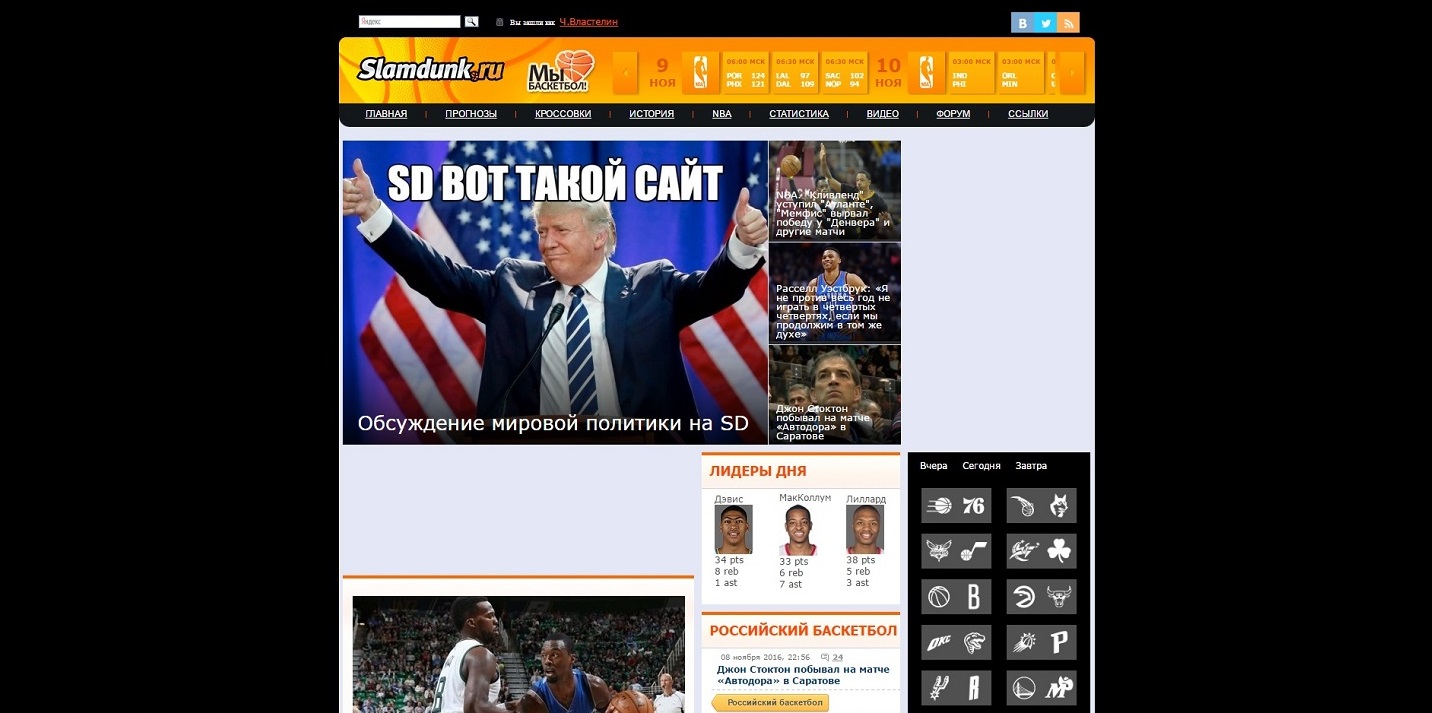Open the Wizards vs Celtics matchup tile
The width and height of the screenshot is (1432, 713).
coord(1041,551)
